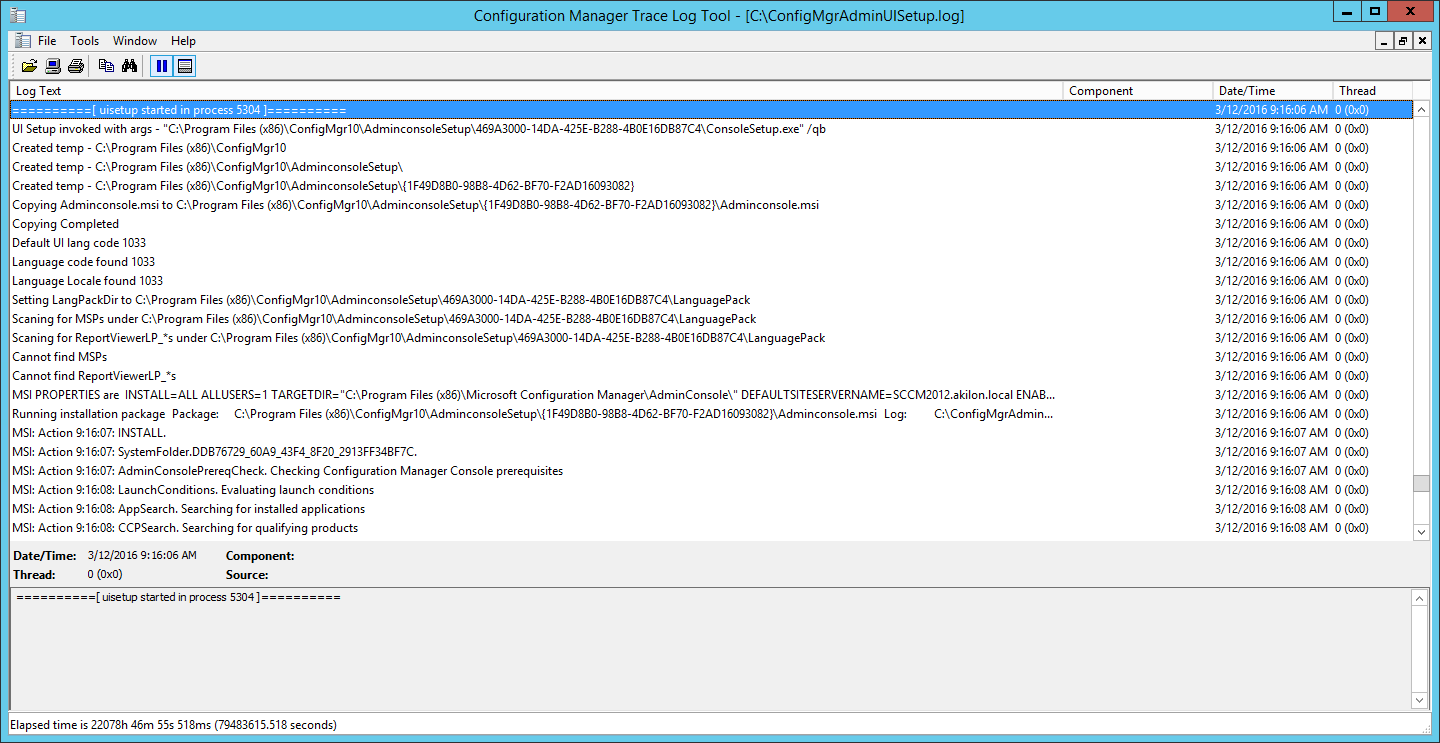
Task: Click the Date/Time value in details pane
Action: coord(142,555)
